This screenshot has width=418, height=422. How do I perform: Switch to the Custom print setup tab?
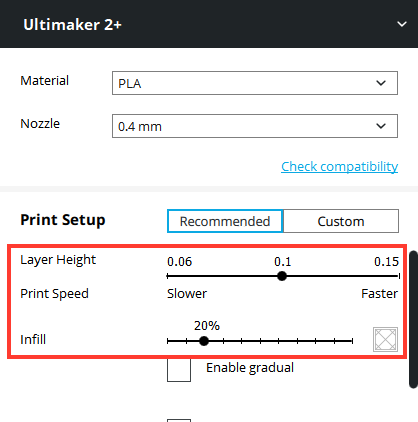point(341,221)
